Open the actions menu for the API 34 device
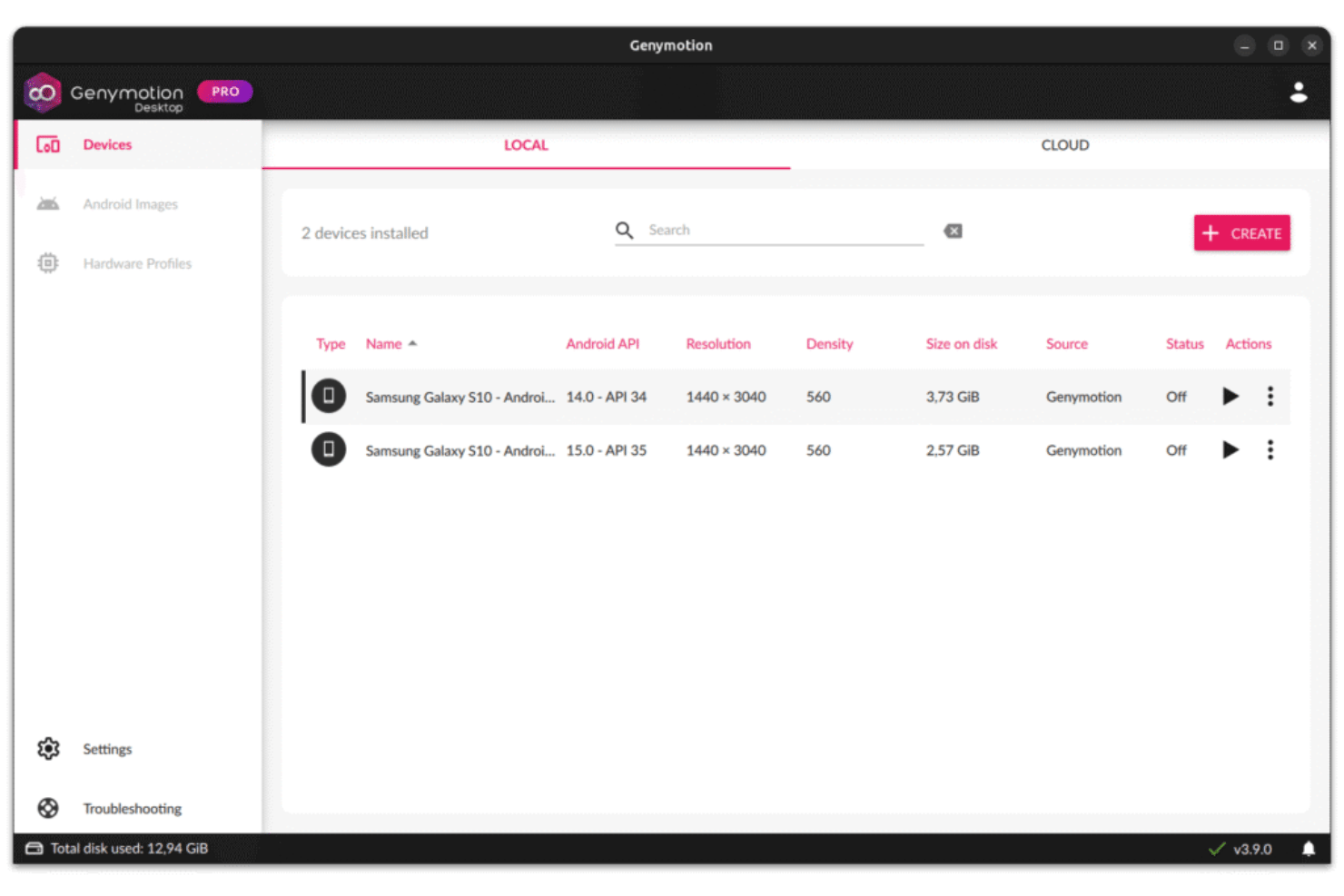Image resolution: width=1344 pixels, height=896 pixels. point(1270,397)
